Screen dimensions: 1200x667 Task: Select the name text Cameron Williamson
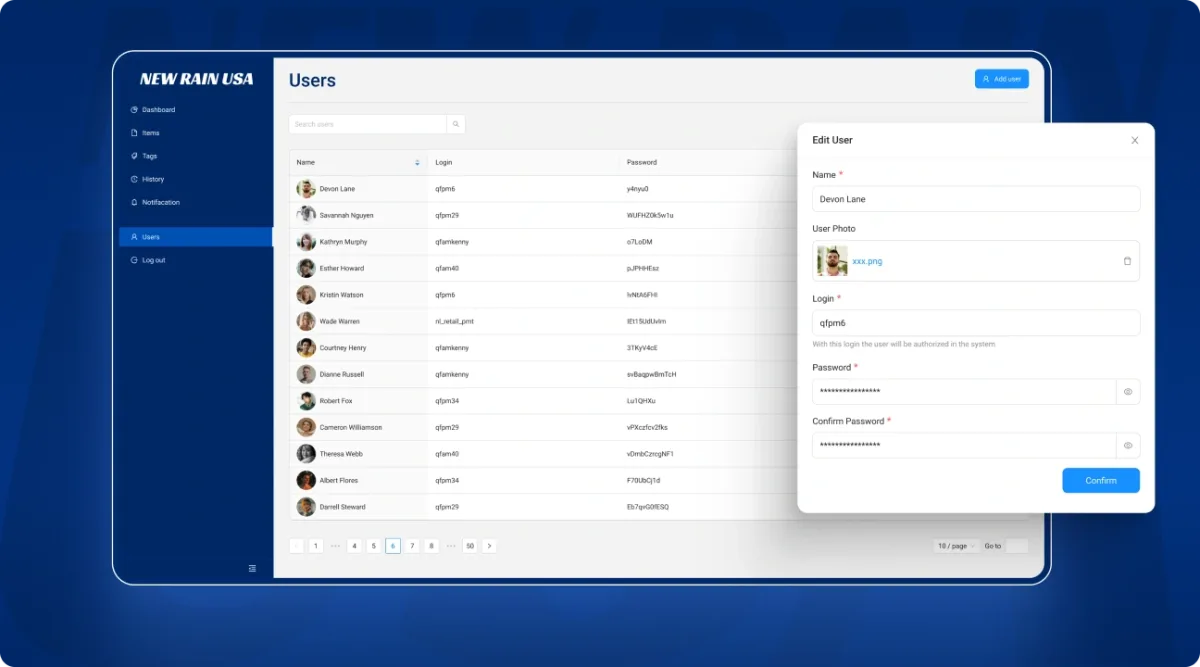[351, 427]
